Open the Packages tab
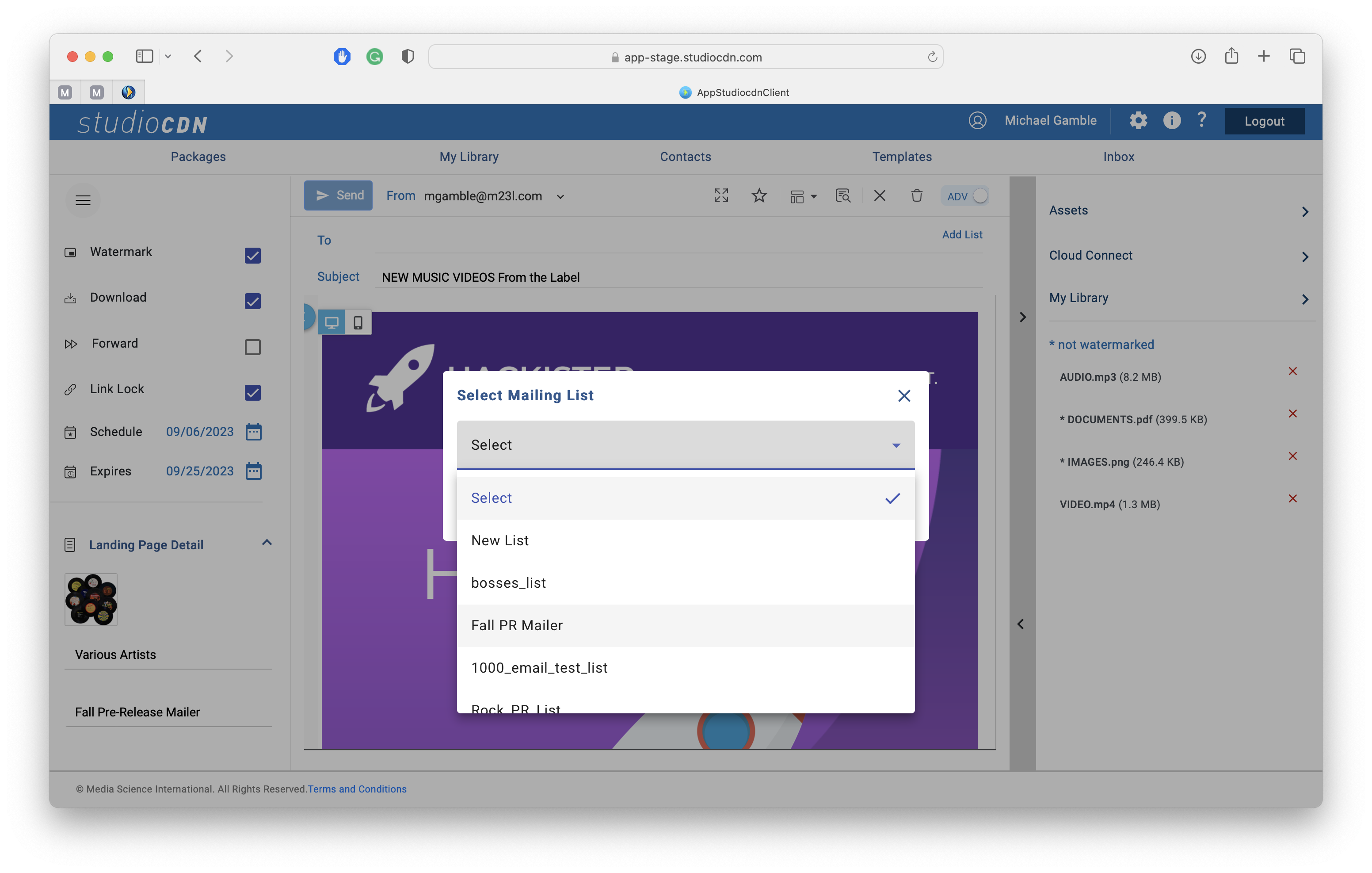This screenshot has width=1372, height=873. tap(198, 156)
